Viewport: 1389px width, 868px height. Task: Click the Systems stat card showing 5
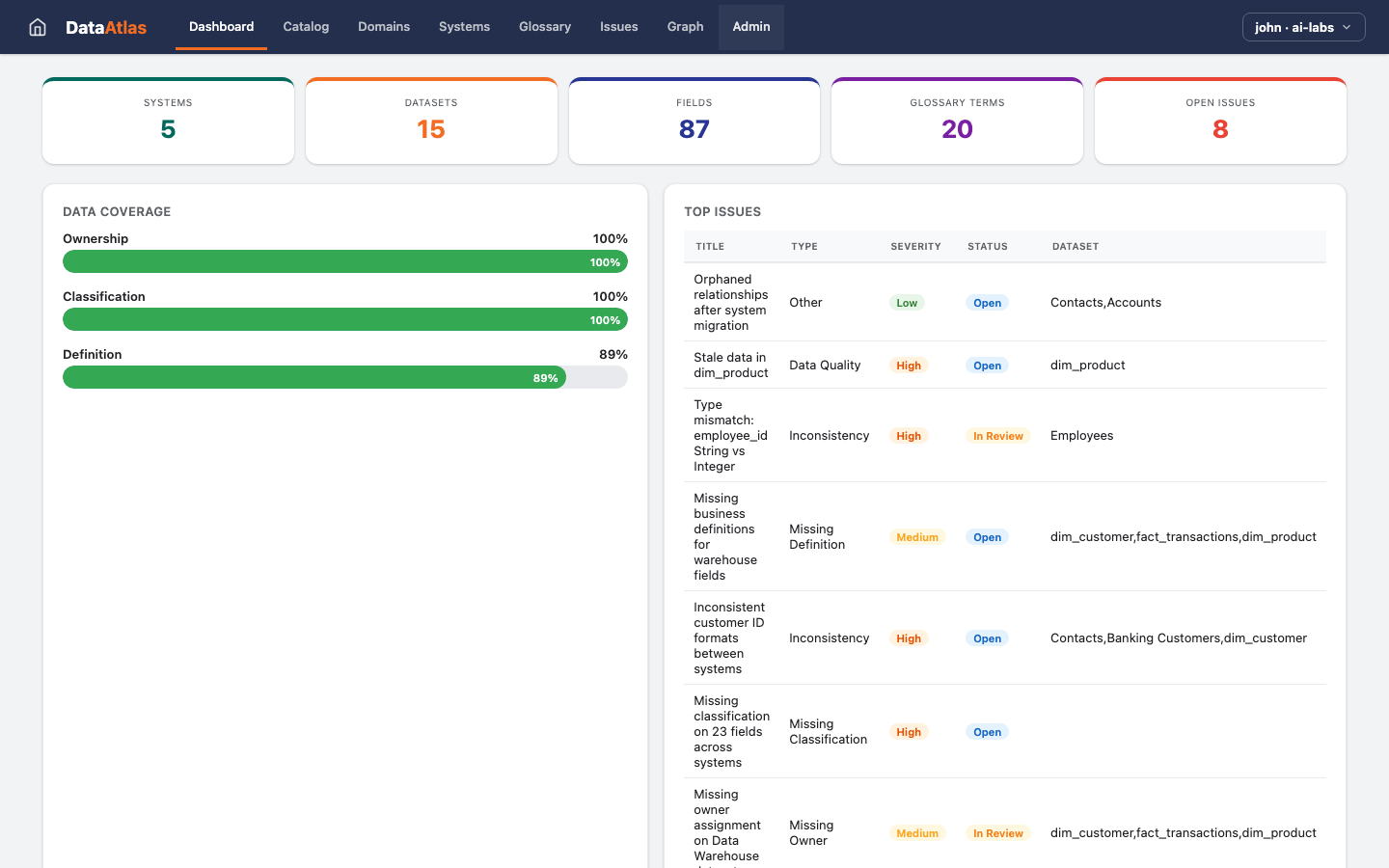(168, 120)
